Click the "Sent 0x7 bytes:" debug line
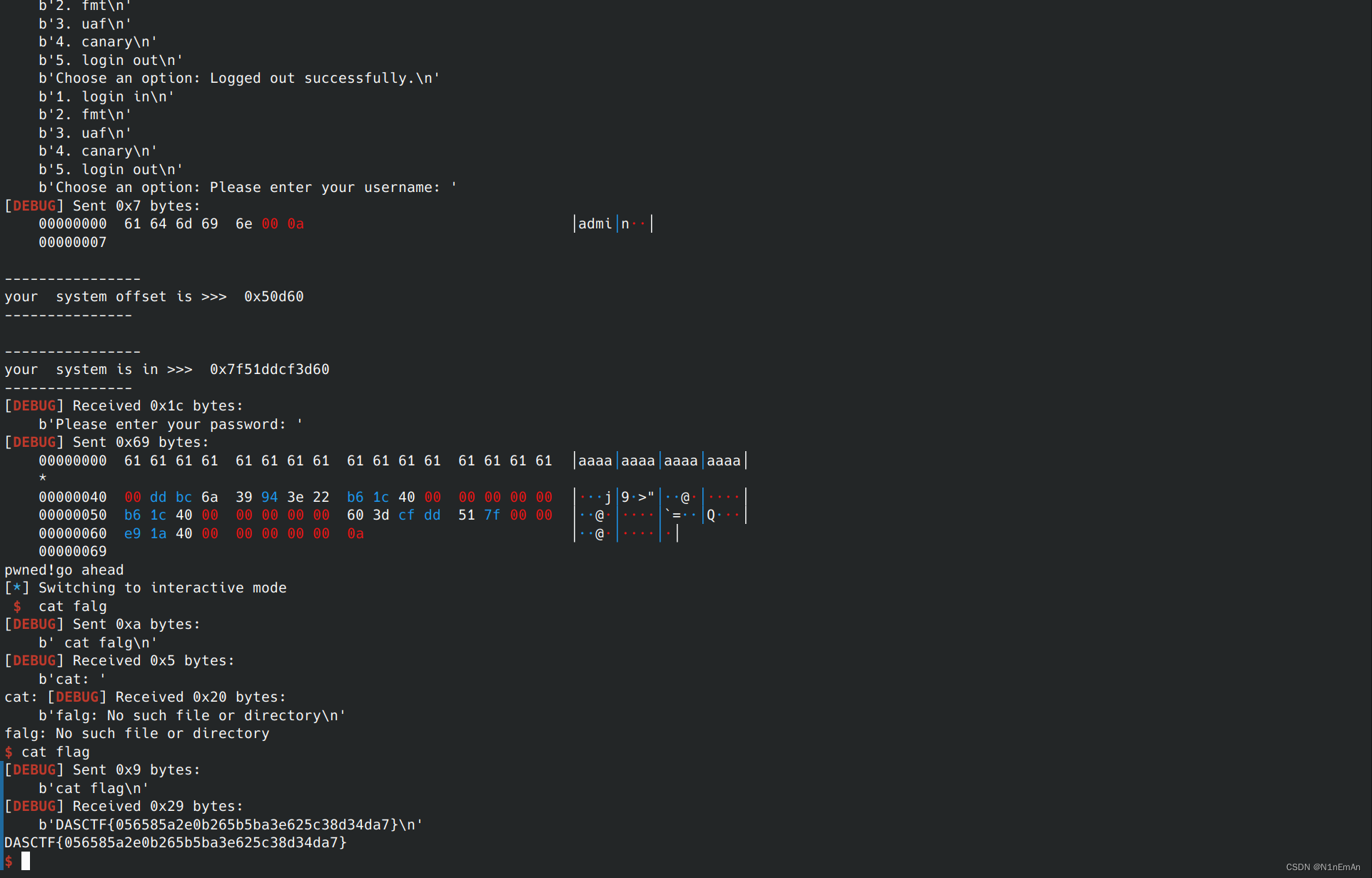Screen dimensions: 1372x878 click(103, 206)
